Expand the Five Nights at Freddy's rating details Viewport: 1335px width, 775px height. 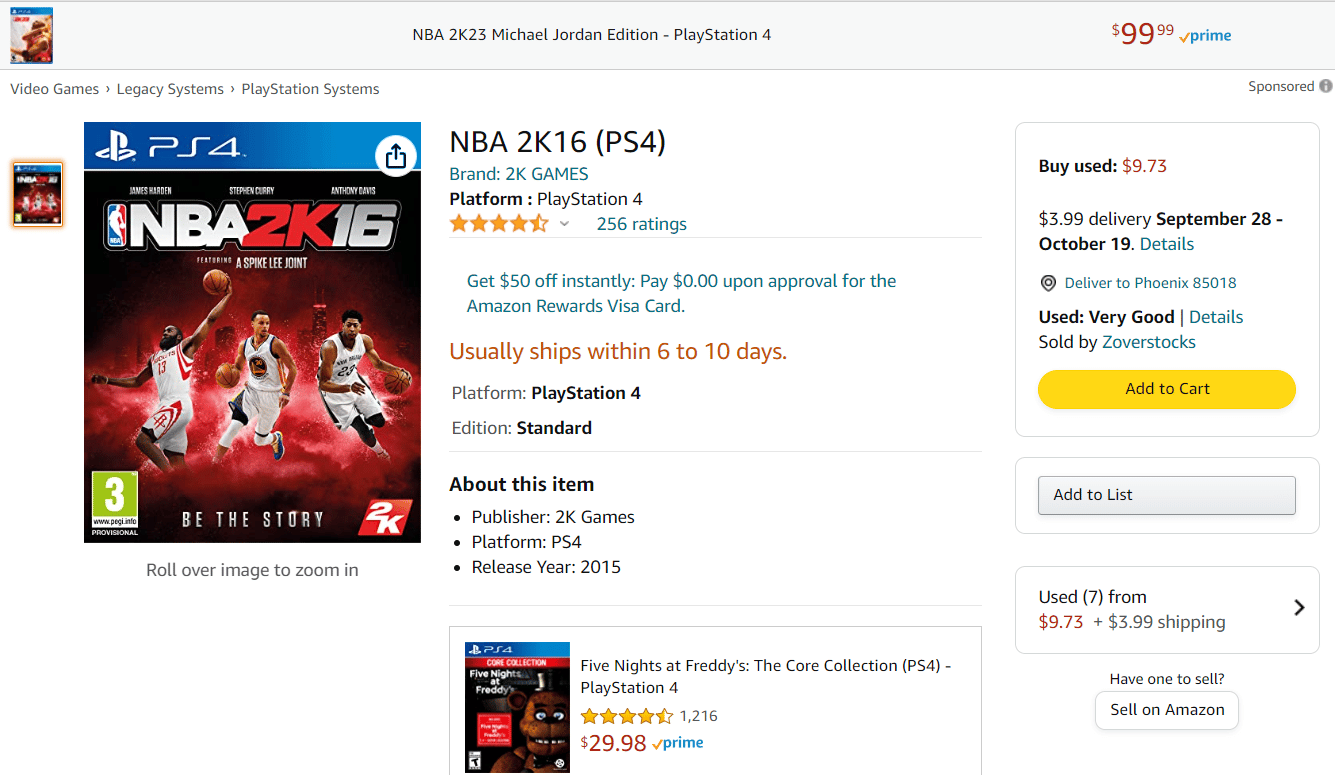coord(628,716)
